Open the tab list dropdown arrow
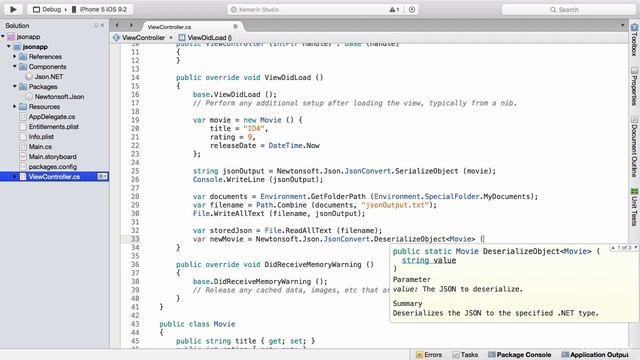This screenshot has width=640, height=360. (x=622, y=25)
